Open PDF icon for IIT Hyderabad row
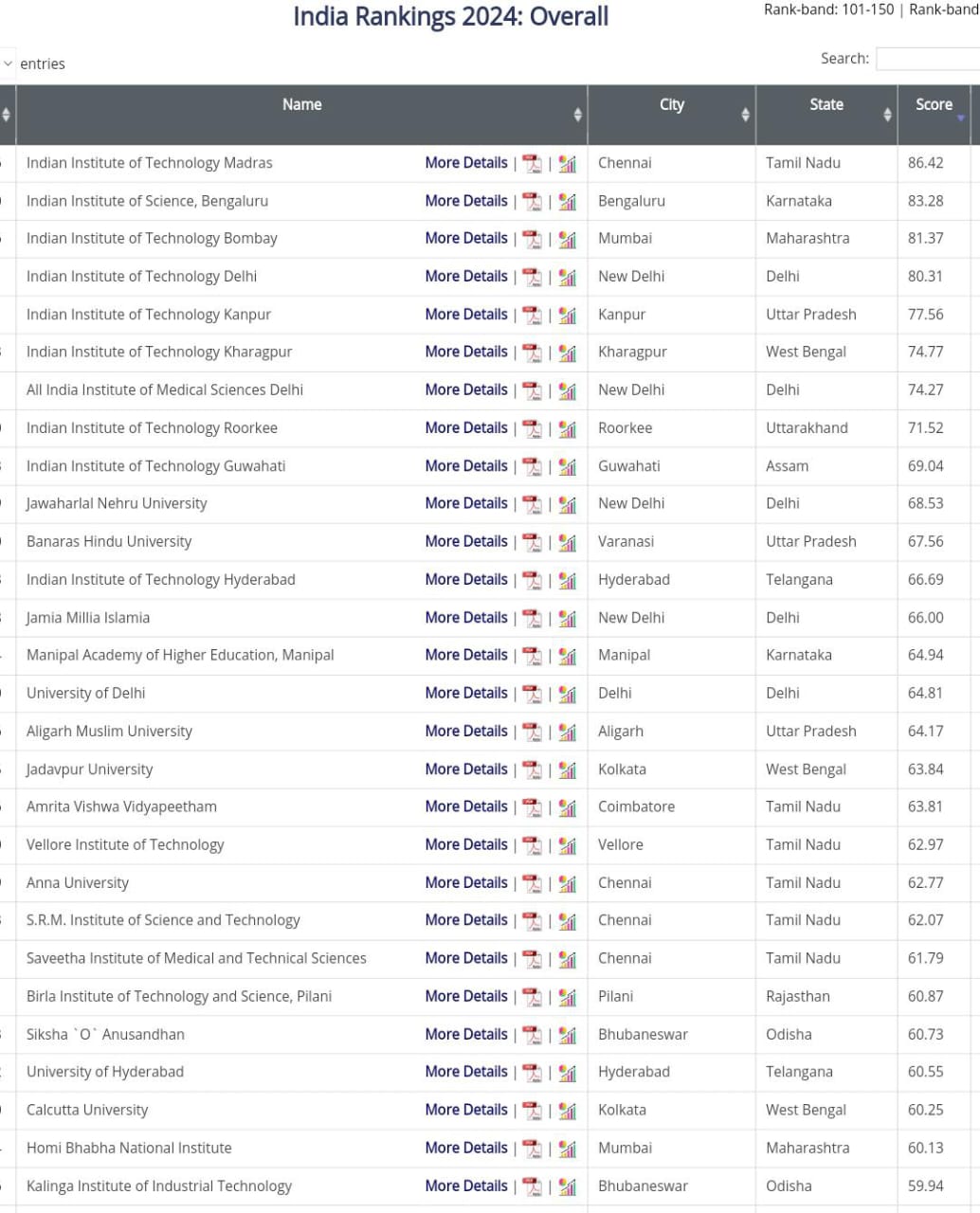This screenshot has width=980, height=1213. click(532, 581)
